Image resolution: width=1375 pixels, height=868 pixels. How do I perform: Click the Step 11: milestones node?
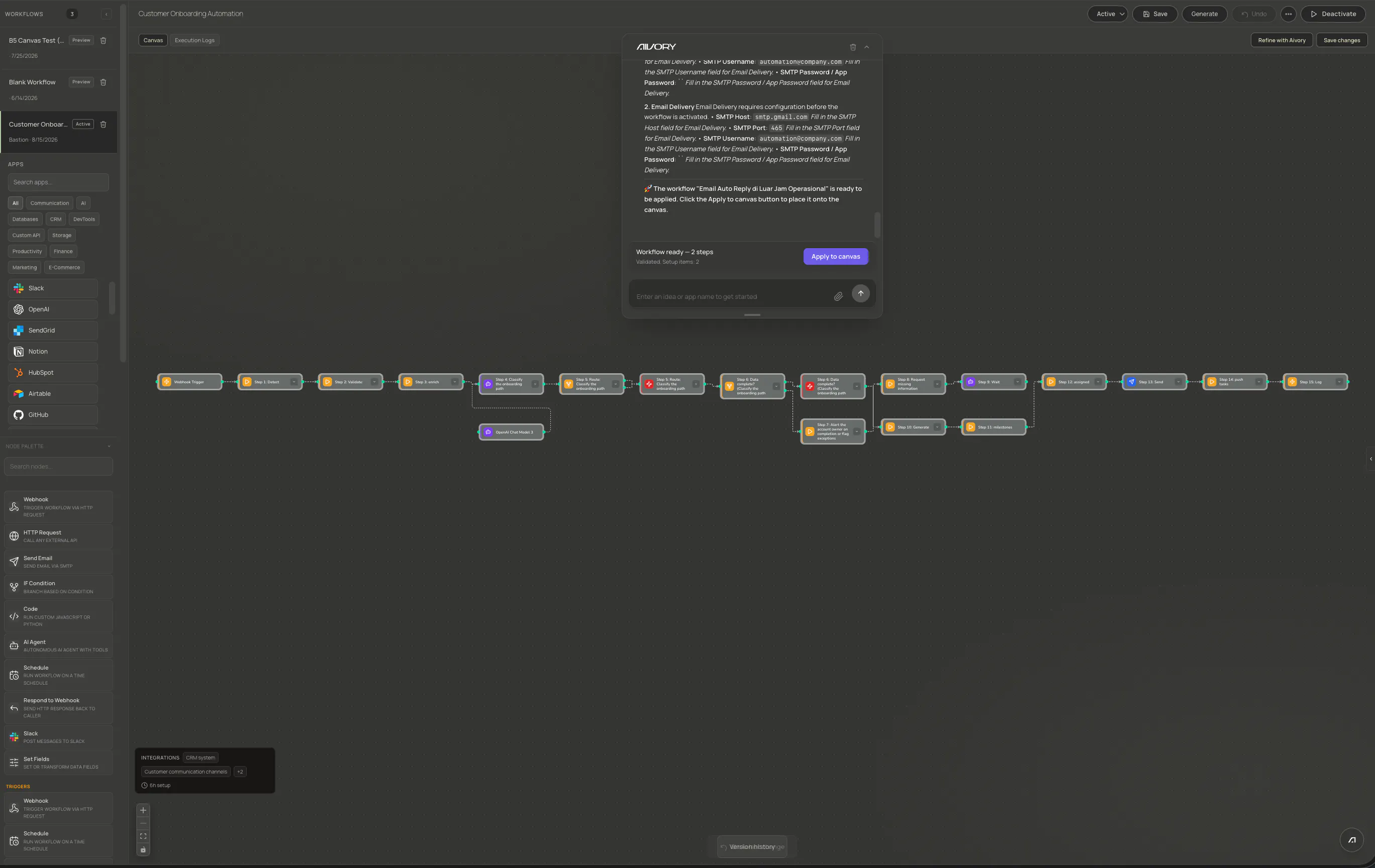(994, 427)
